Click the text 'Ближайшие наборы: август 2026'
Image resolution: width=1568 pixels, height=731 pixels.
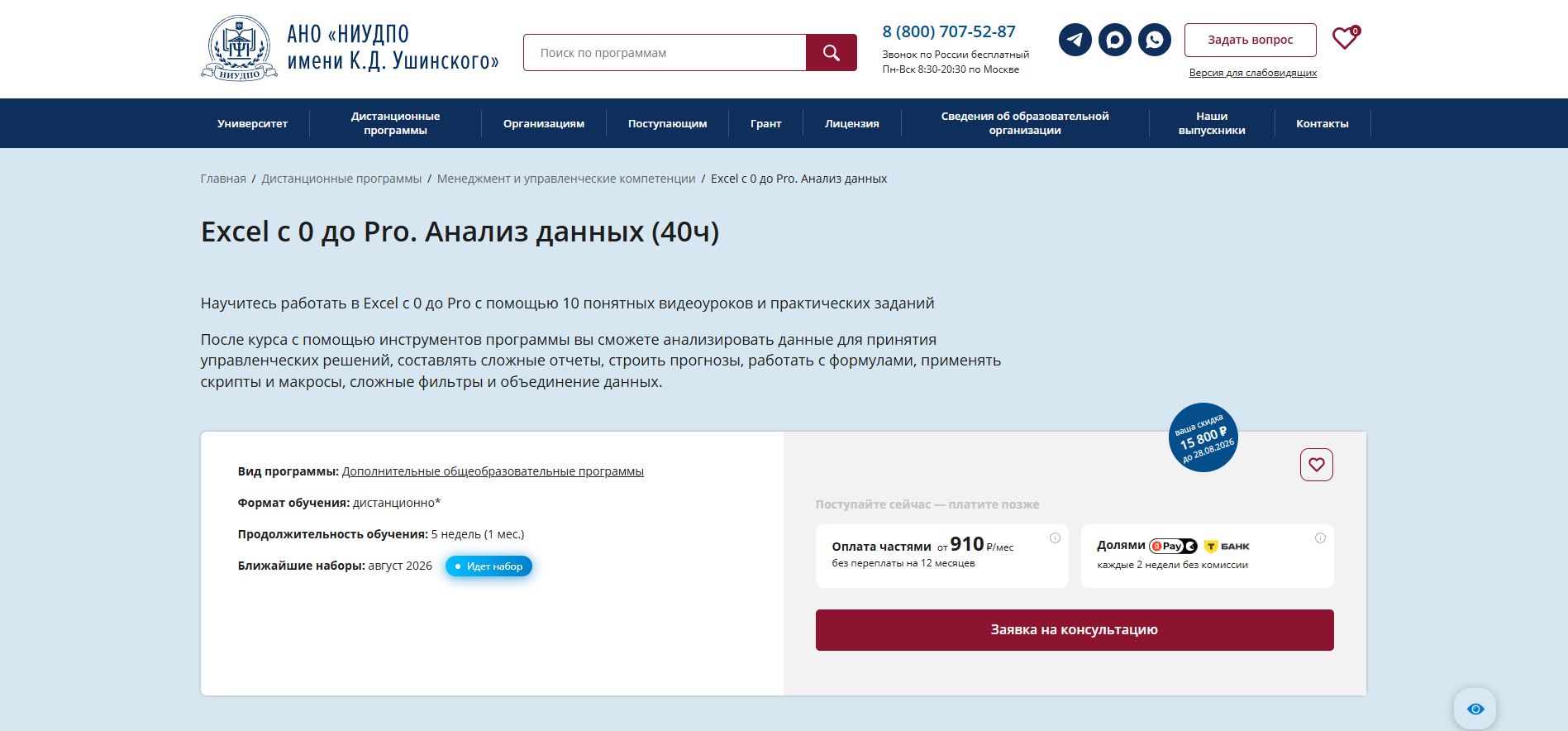click(x=335, y=566)
